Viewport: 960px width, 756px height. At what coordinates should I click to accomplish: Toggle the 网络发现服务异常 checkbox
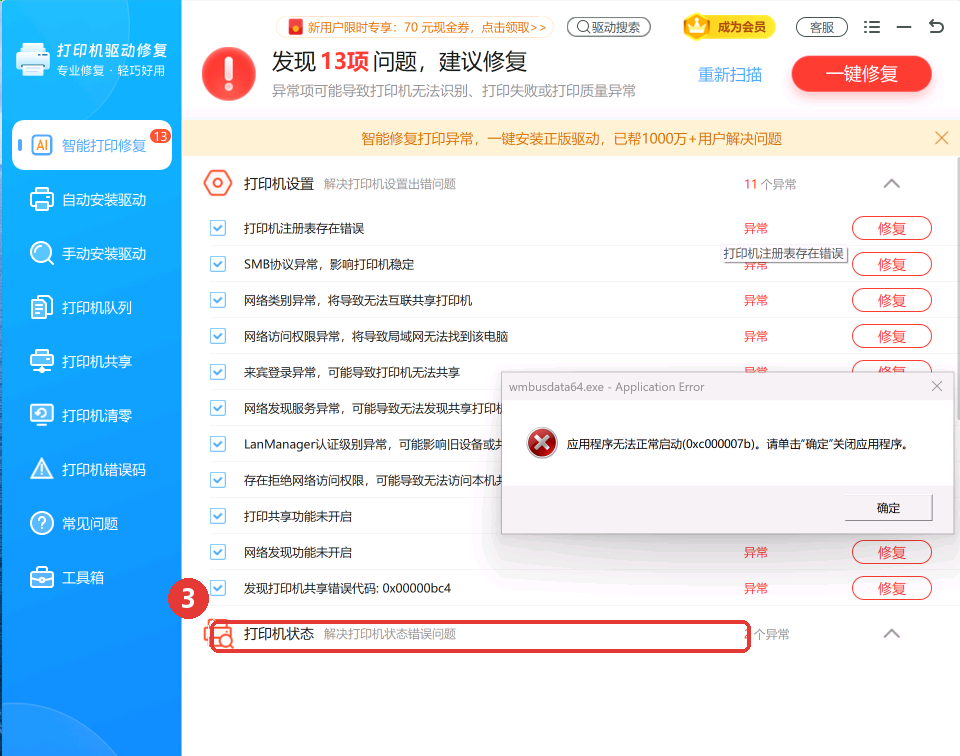218,408
